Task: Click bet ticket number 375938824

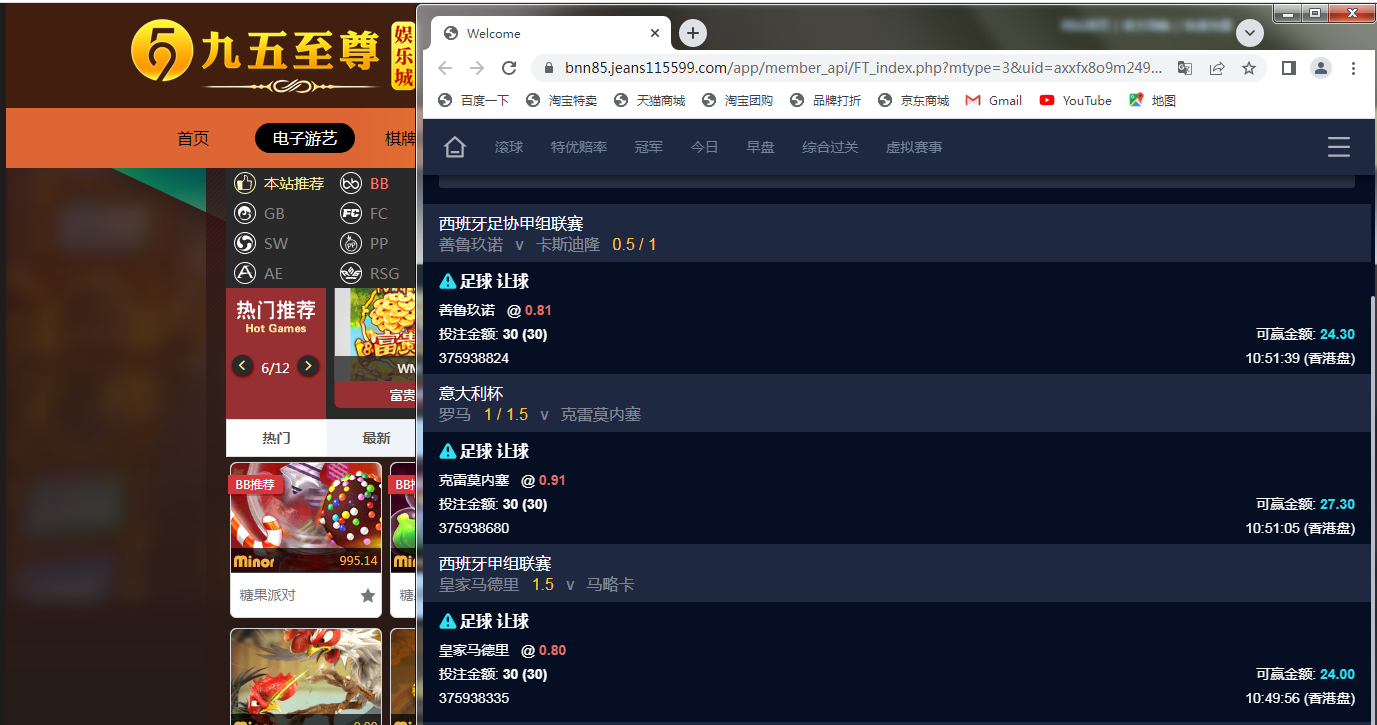Action: (474, 358)
